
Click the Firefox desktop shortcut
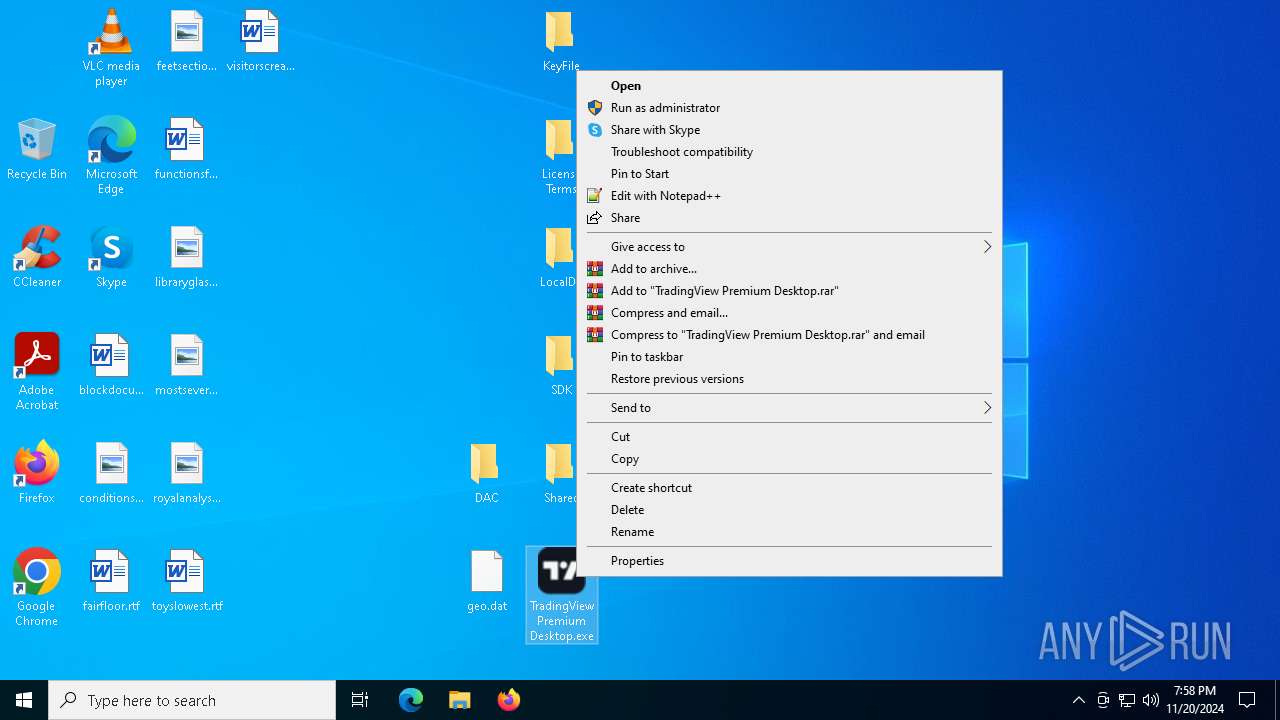37,473
